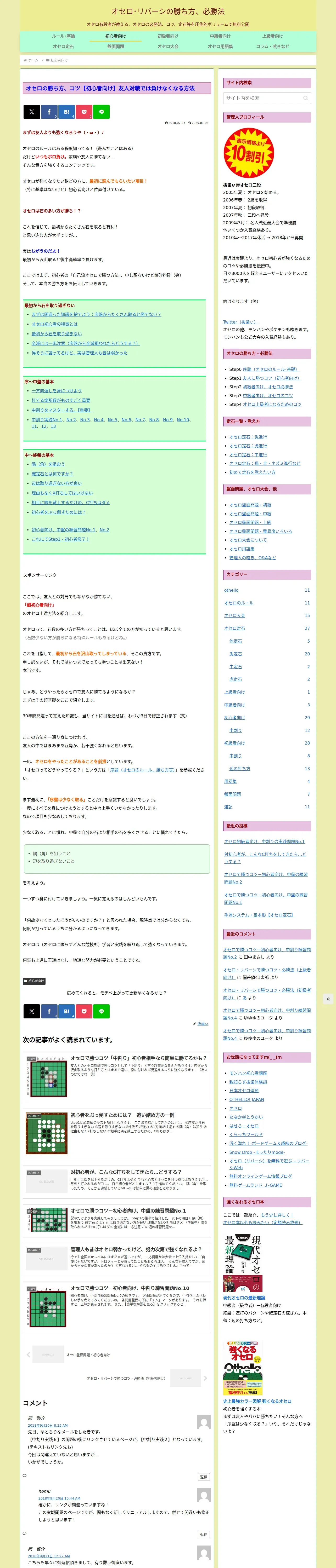Click 返信 under homu's comment
The image size is (336, 1568).
204,1535
